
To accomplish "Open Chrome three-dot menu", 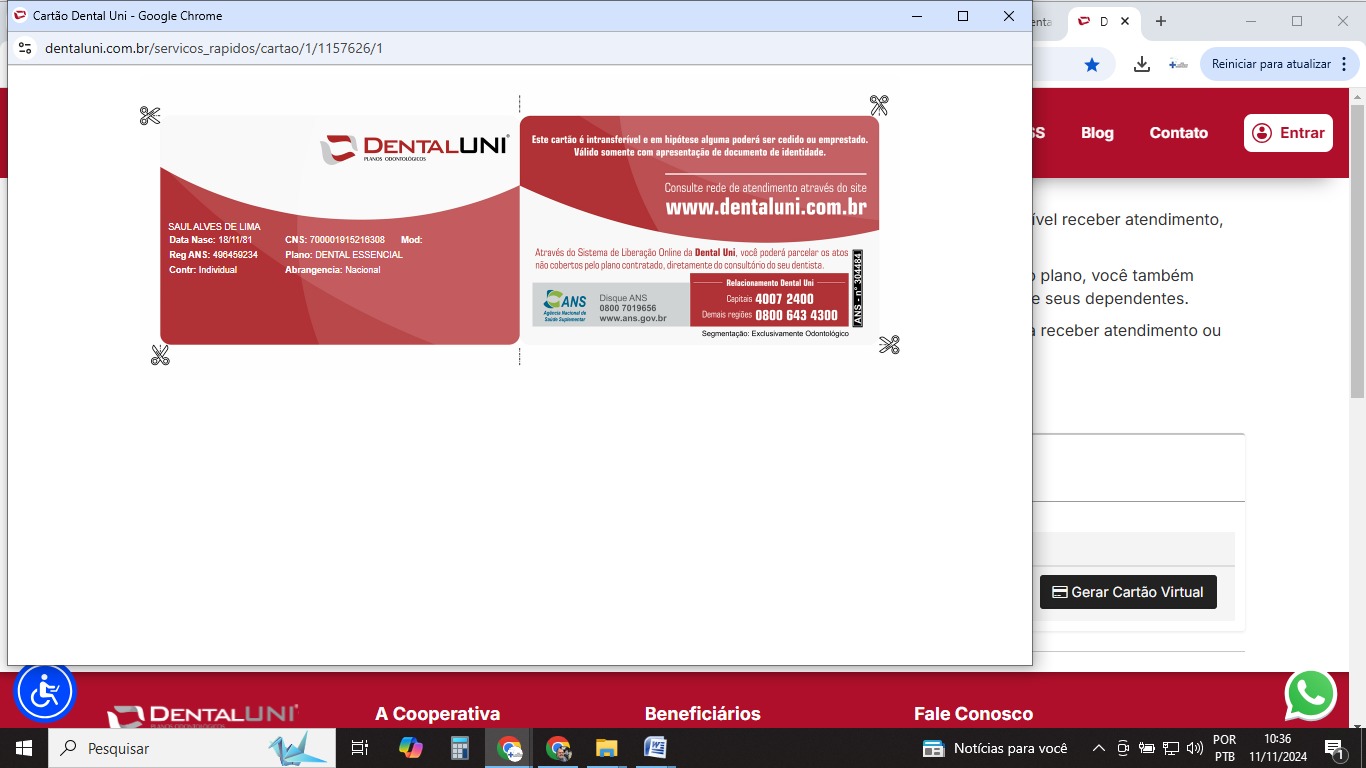I will [1343, 64].
